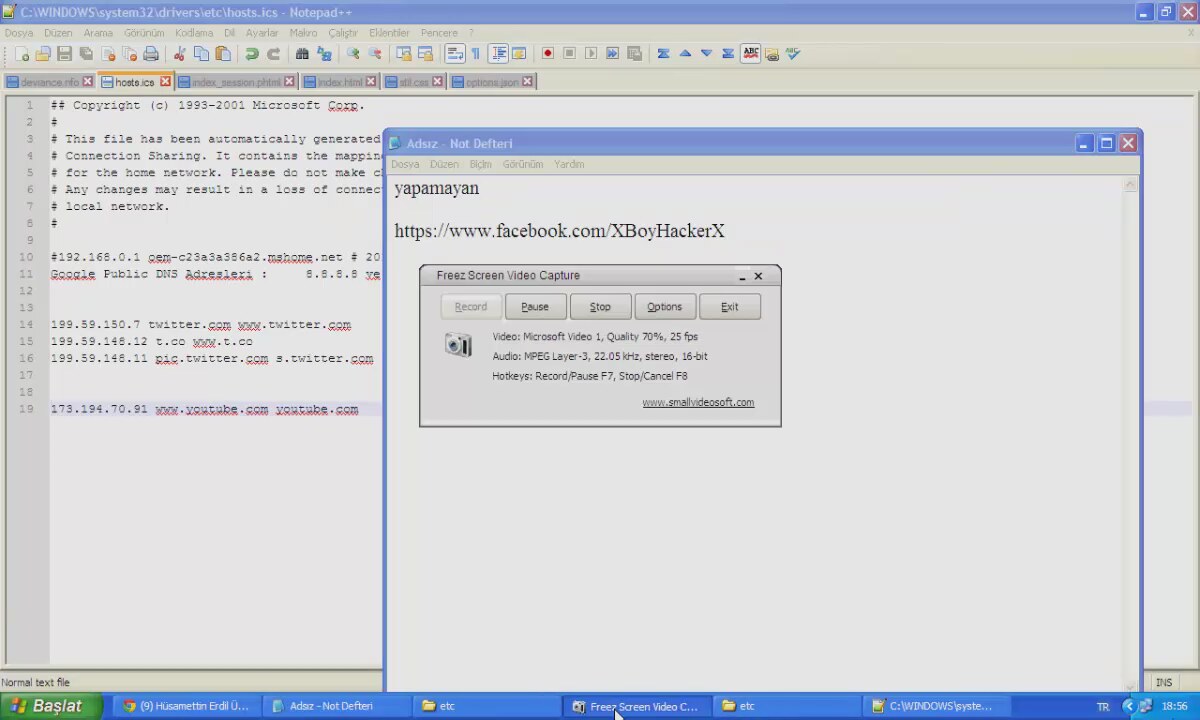Click the word yapamayan in Not Defteri
The image size is (1200, 720).
436,188
